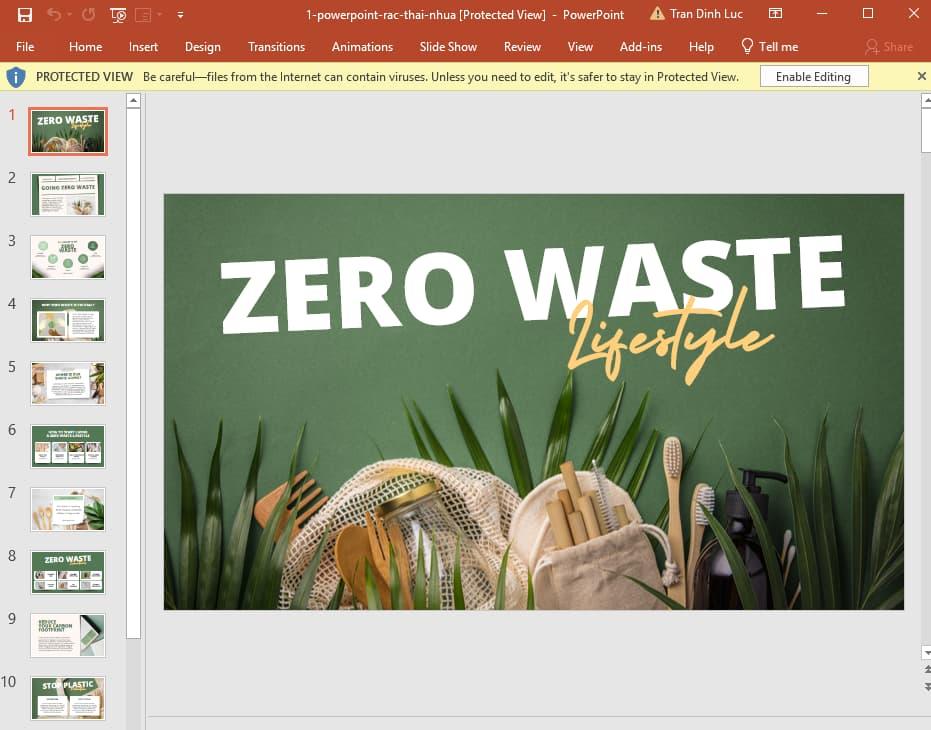The height and width of the screenshot is (730, 931).
Task: Open Ribbon Display Options icon
Action: tap(775, 14)
